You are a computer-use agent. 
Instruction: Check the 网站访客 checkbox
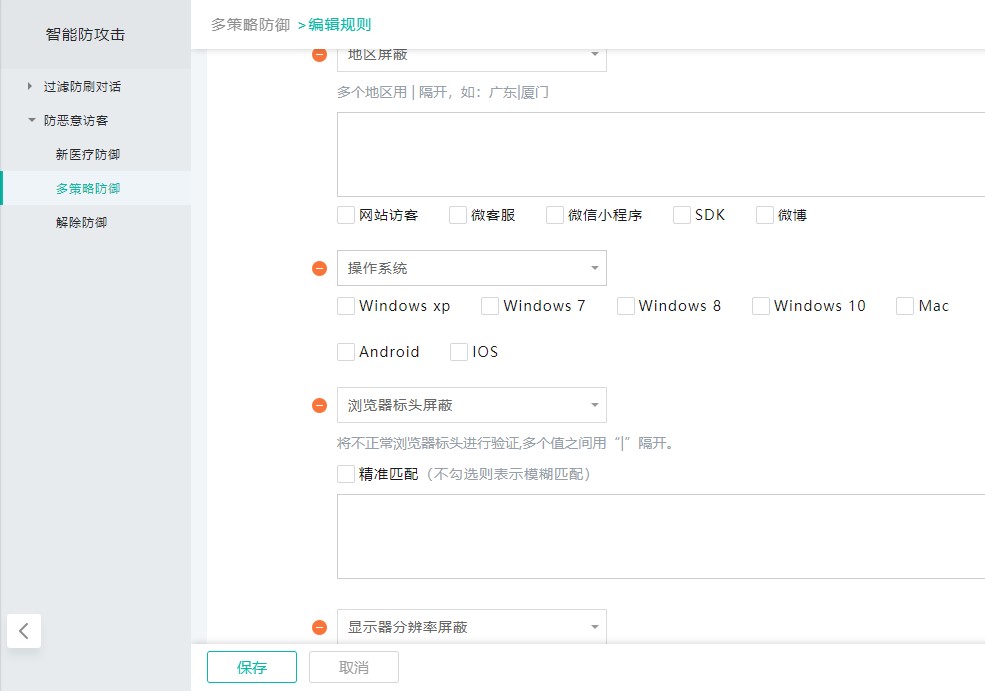[x=346, y=215]
